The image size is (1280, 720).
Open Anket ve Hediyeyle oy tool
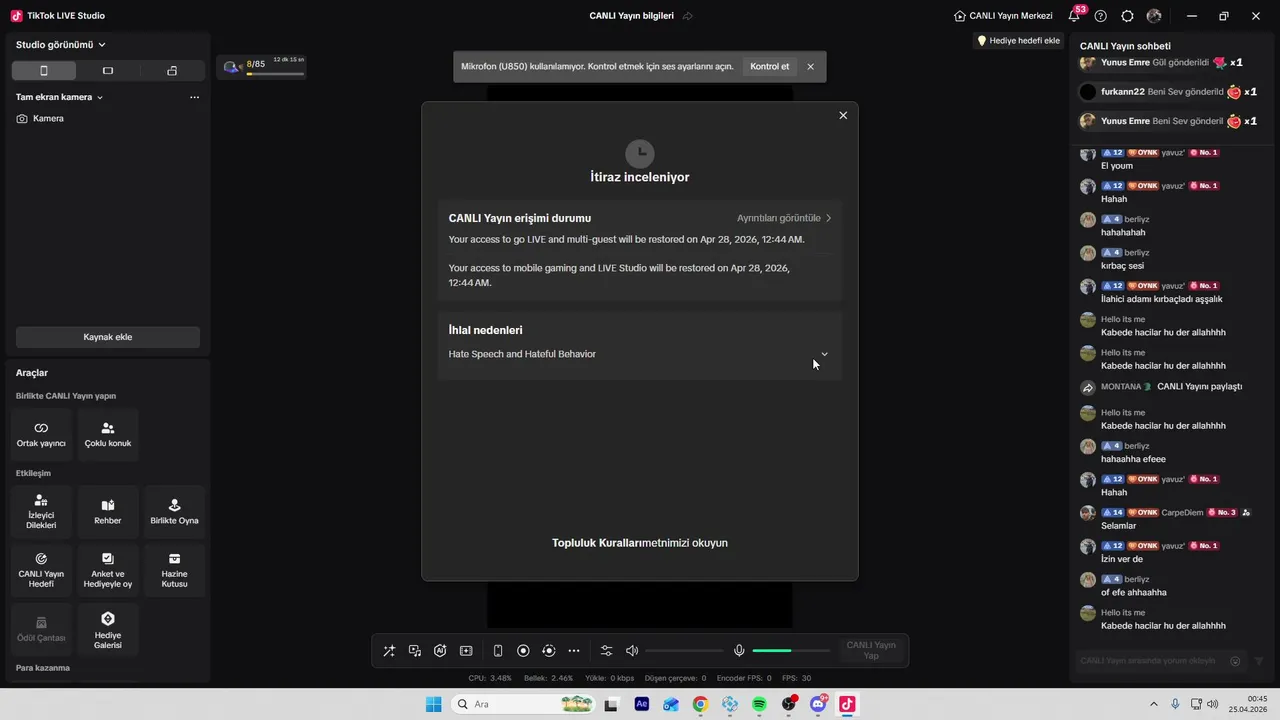coord(108,570)
